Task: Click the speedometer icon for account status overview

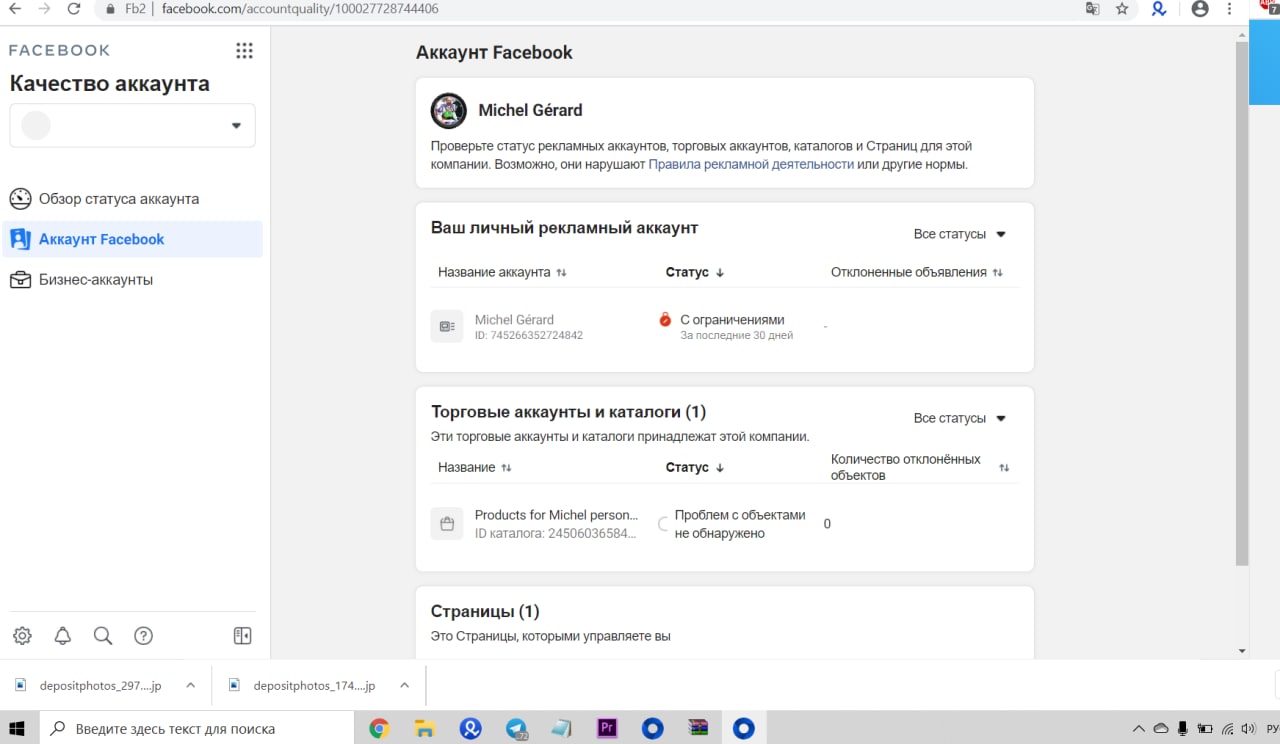Action: tap(20, 198)
